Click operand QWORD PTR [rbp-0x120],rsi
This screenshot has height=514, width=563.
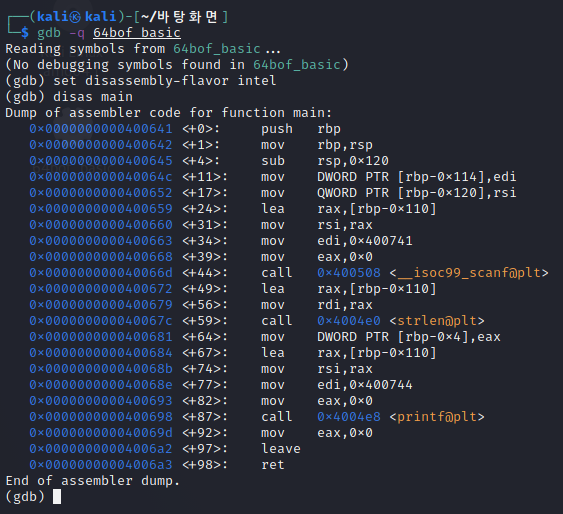click(417, 193)
